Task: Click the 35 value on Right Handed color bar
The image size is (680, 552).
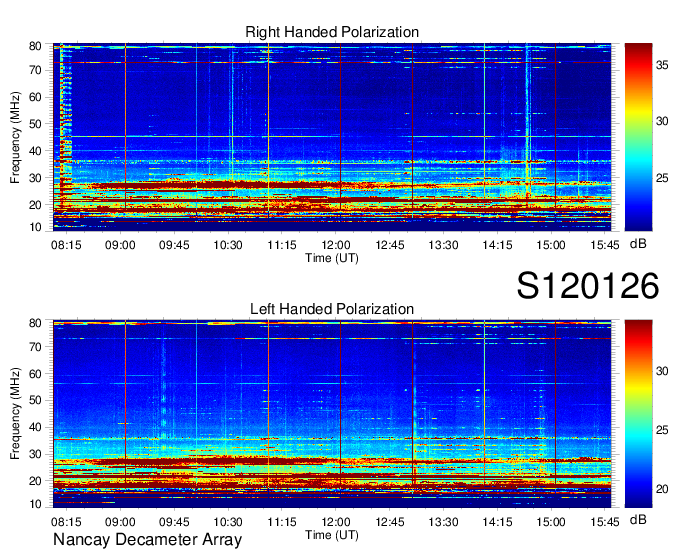Action: pyautogui.click(x=662, y=65)
